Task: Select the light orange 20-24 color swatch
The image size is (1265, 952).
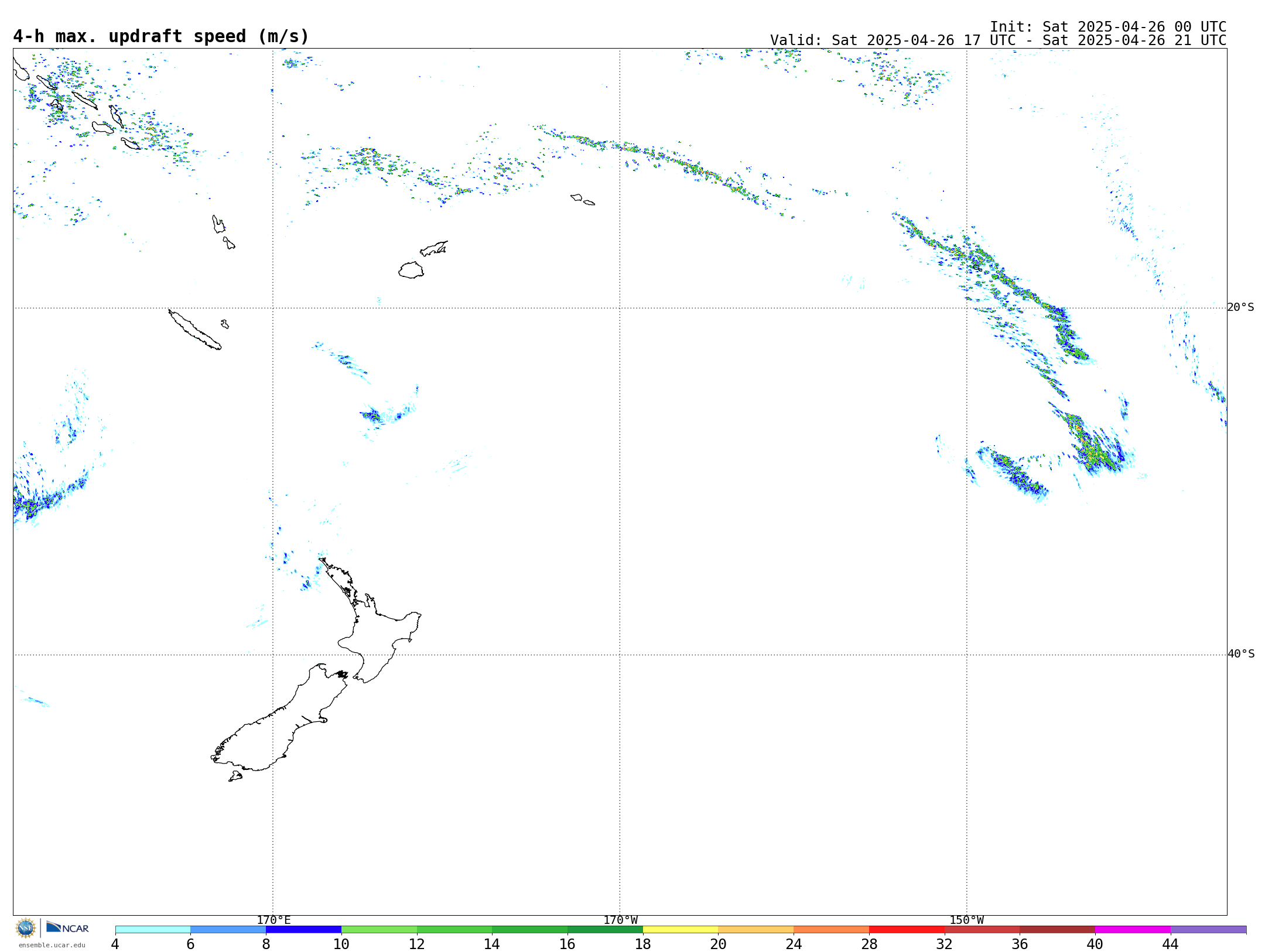Action: tap(756, 930)
